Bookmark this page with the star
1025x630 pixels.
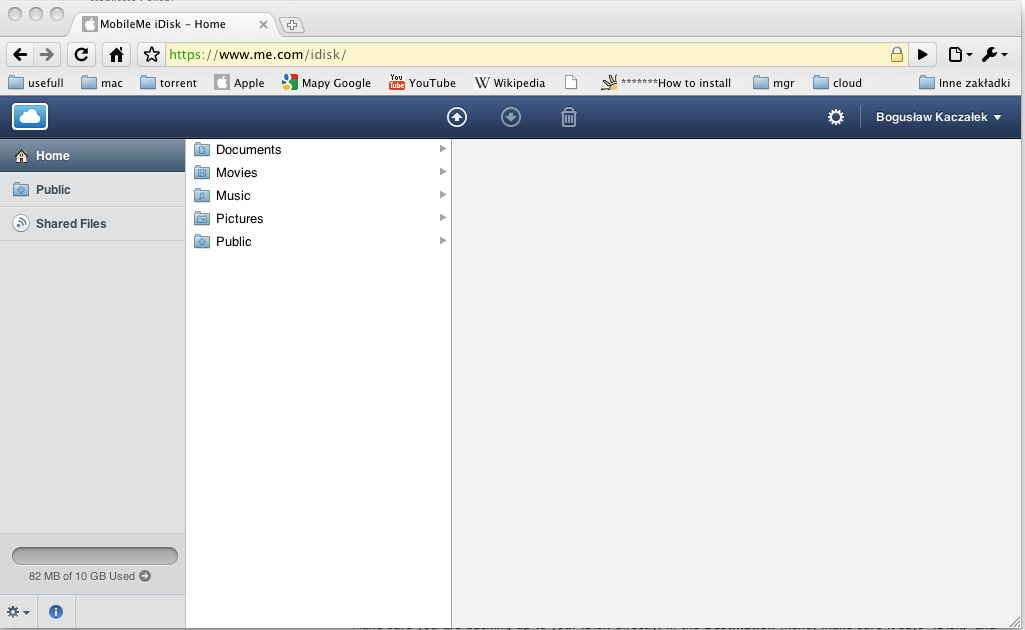pyautogui.click(x=152, y=54)
